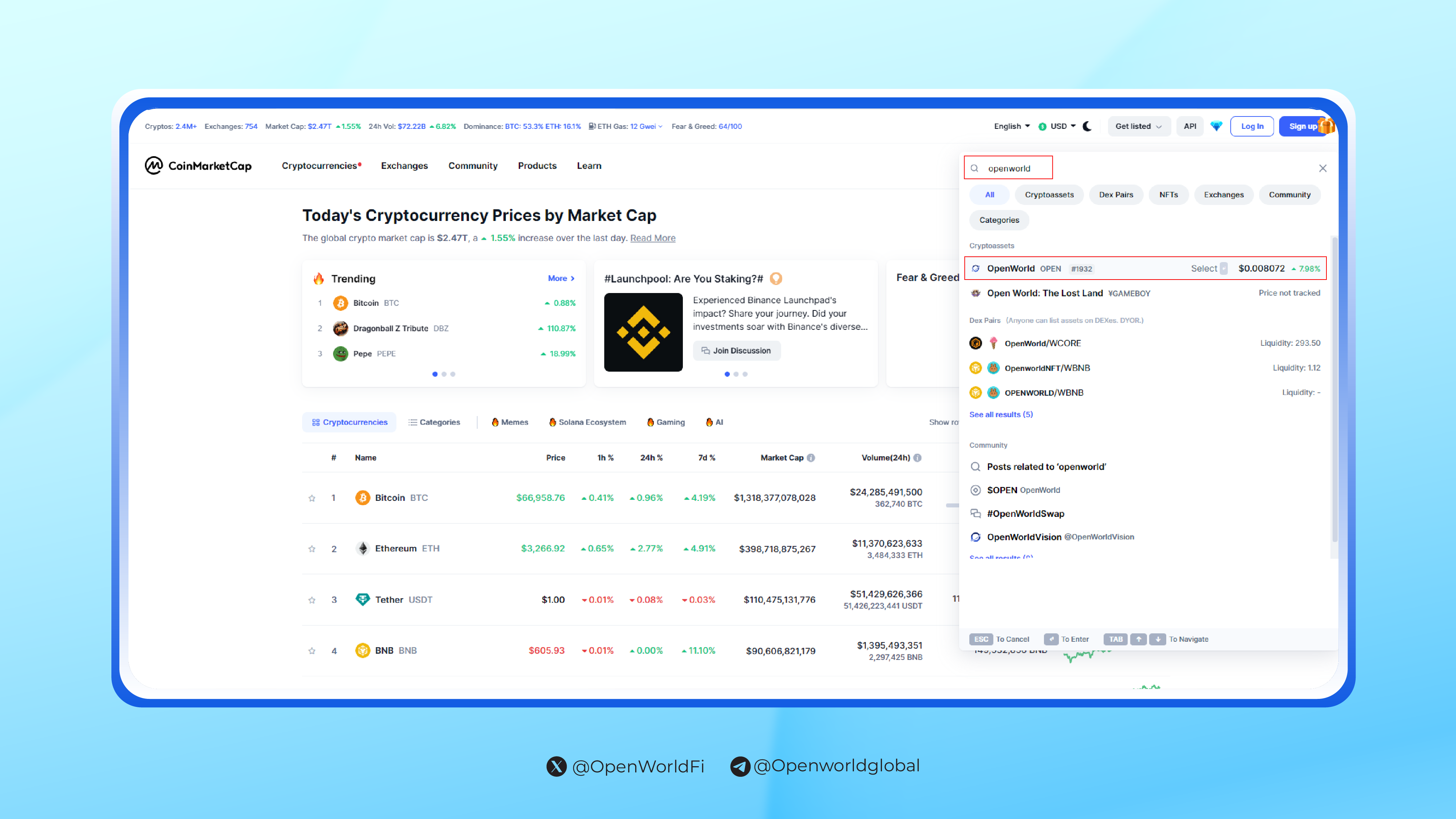1456x819 pixels.
Task: Open Trending More chevron link
Action: click(x=561, y=278)
